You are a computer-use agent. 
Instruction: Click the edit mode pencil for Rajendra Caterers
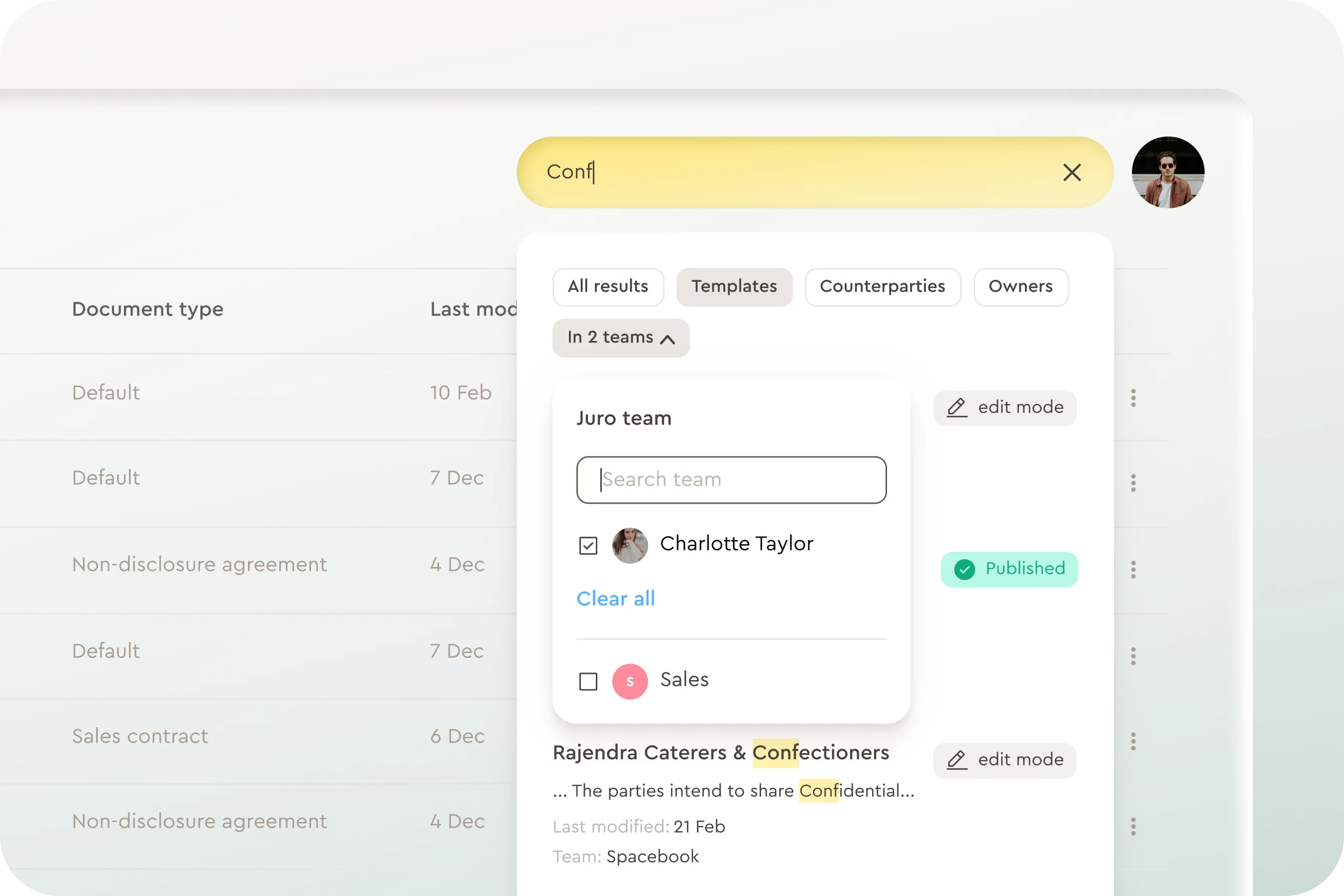956,760
